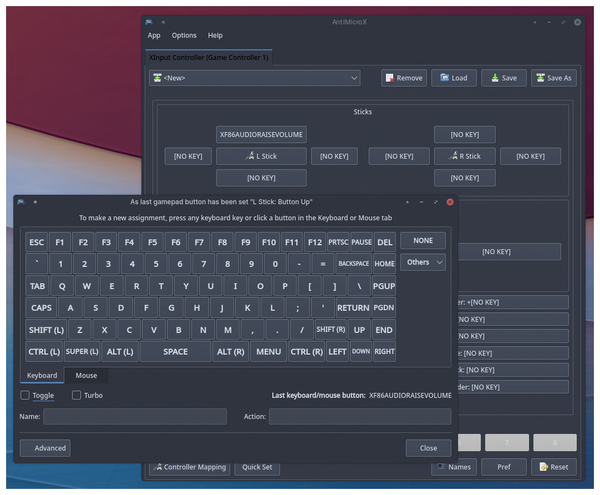
Task: Open the App menu
Action: [154, 36]
